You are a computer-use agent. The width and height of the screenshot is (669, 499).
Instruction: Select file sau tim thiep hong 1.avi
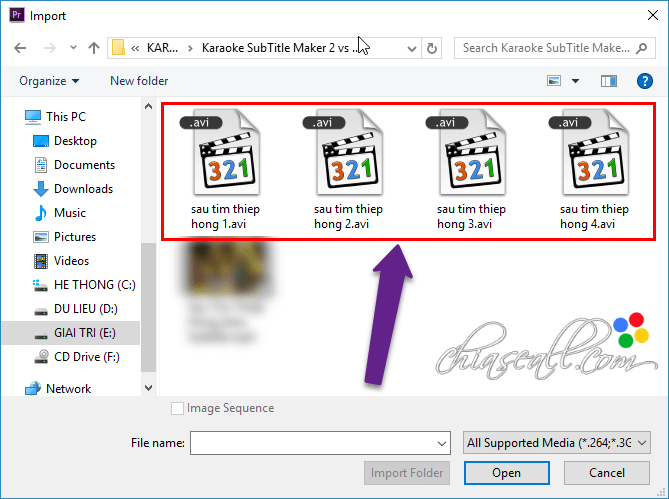[x=226, y=170]
